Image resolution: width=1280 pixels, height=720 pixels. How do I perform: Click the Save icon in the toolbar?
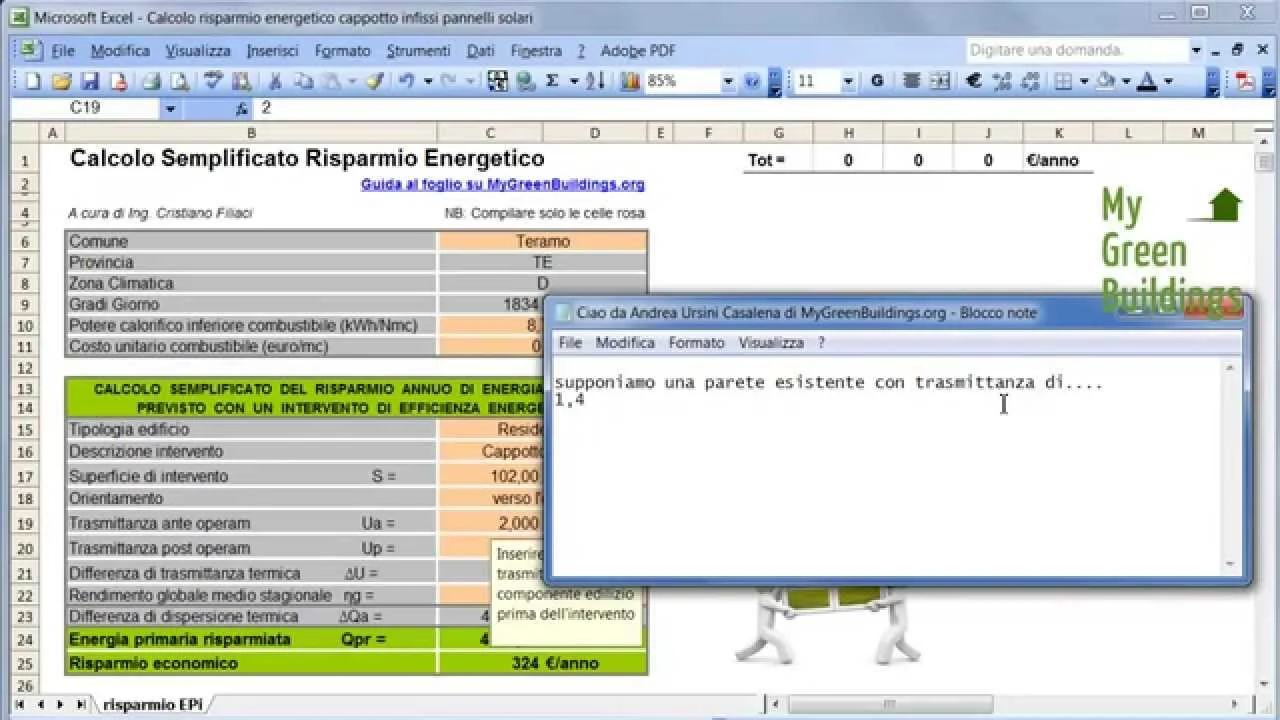click(x=90, y=82)
